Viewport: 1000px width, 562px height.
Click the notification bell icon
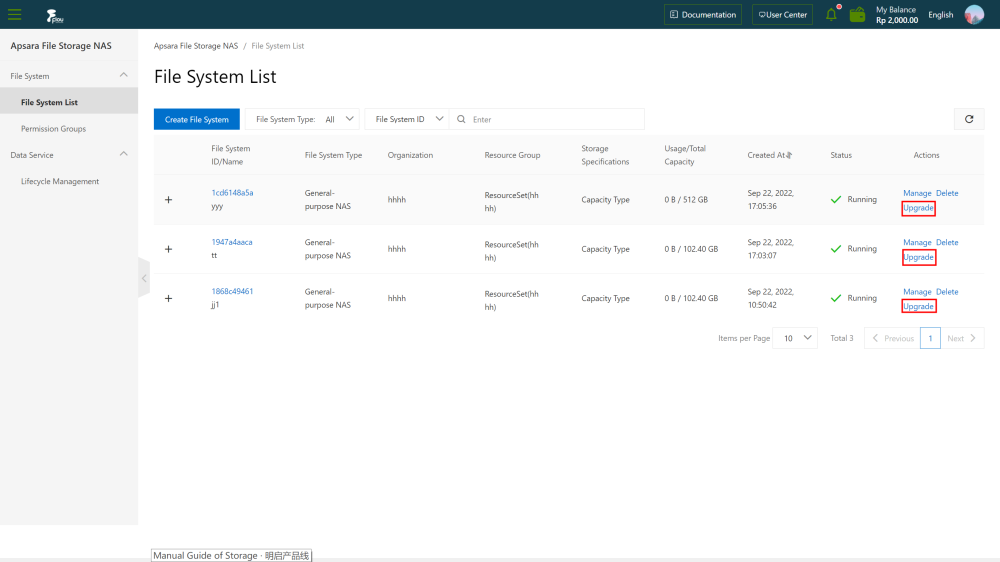[831, 14]
